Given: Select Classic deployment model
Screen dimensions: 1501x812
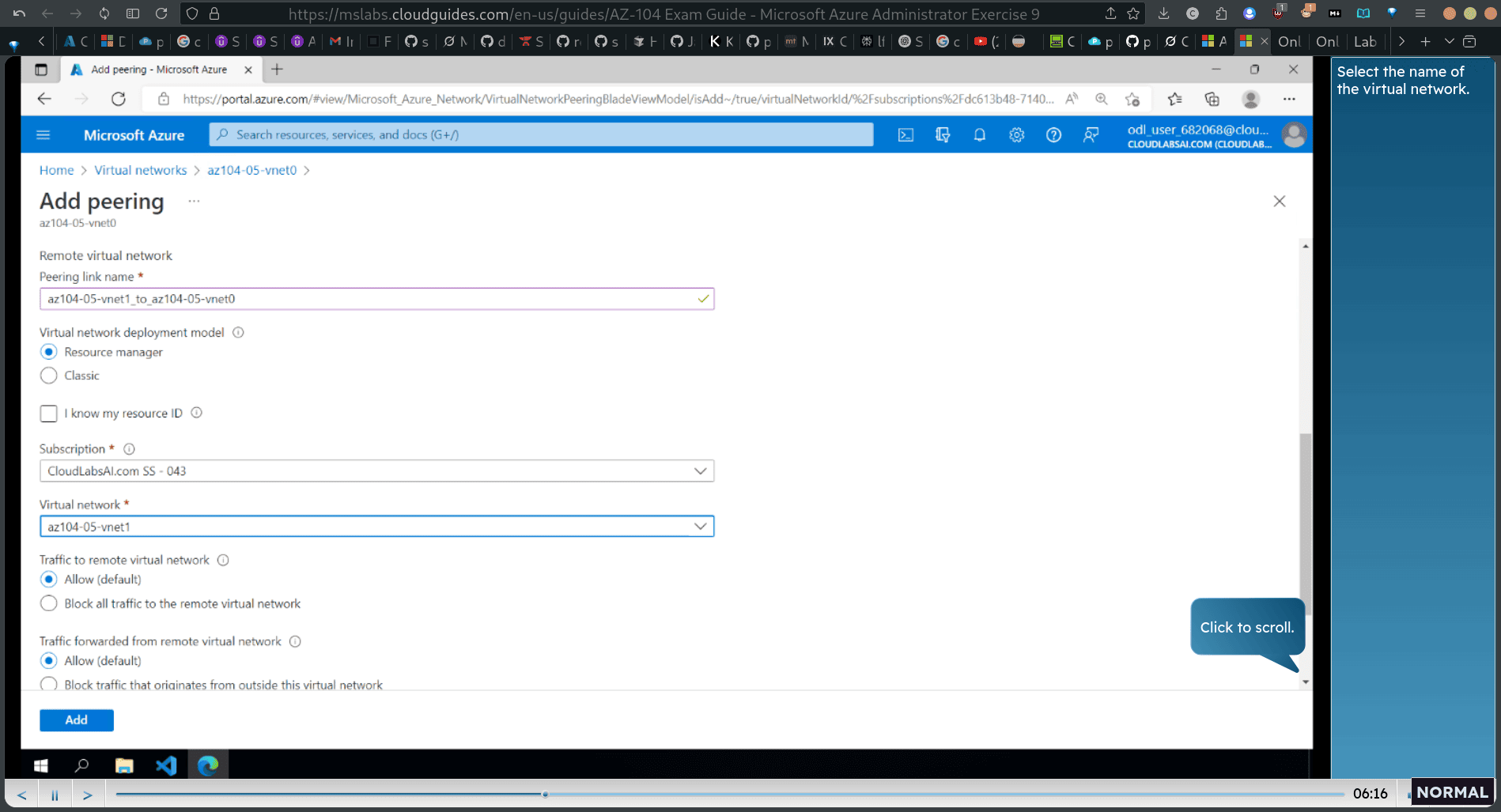Looking at the screenshot, I should [x=48, y=376].
